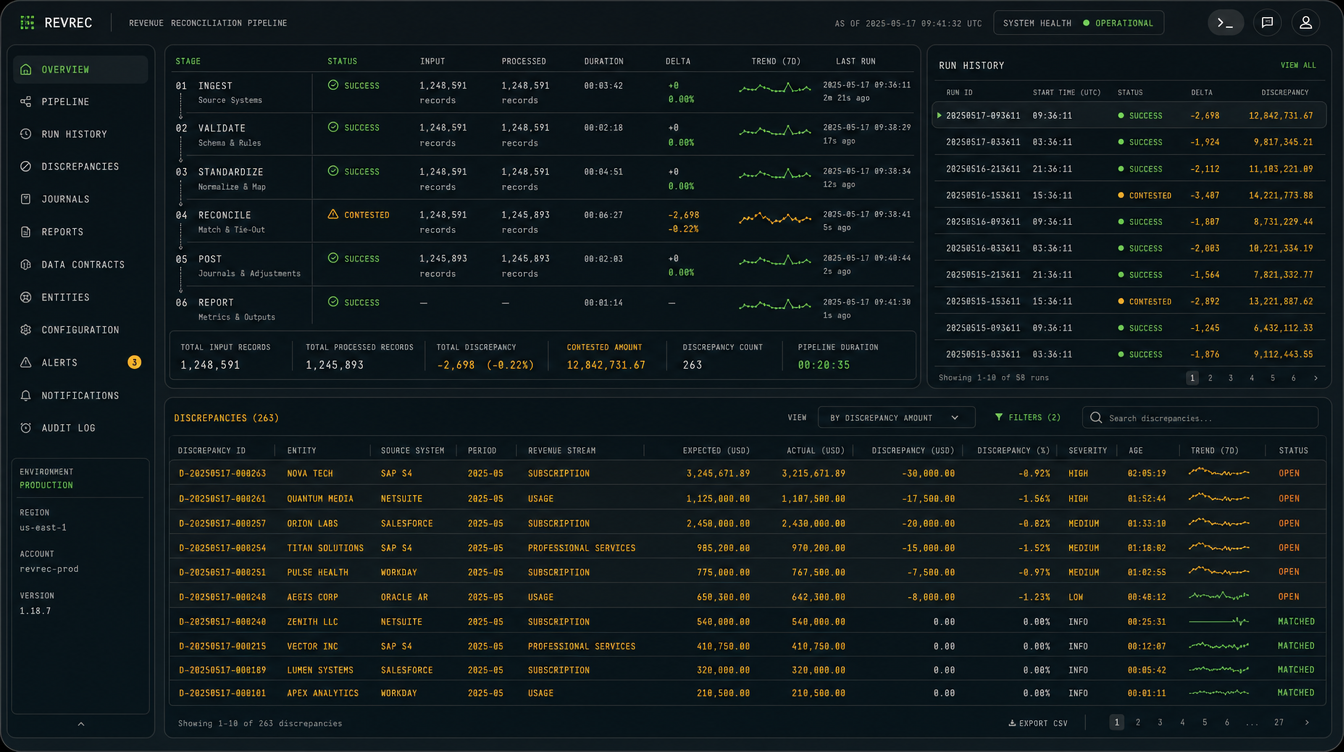1344x752 pixels.
Task: Open the user profile icon
Action: pos(1305,22)
